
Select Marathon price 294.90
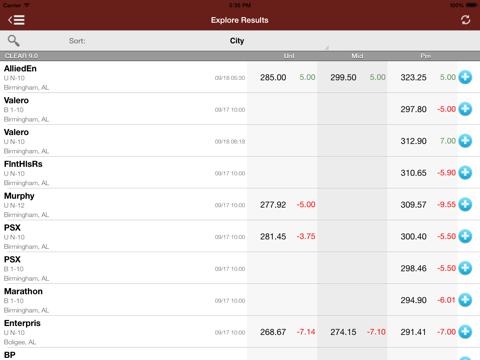[413, 300]
